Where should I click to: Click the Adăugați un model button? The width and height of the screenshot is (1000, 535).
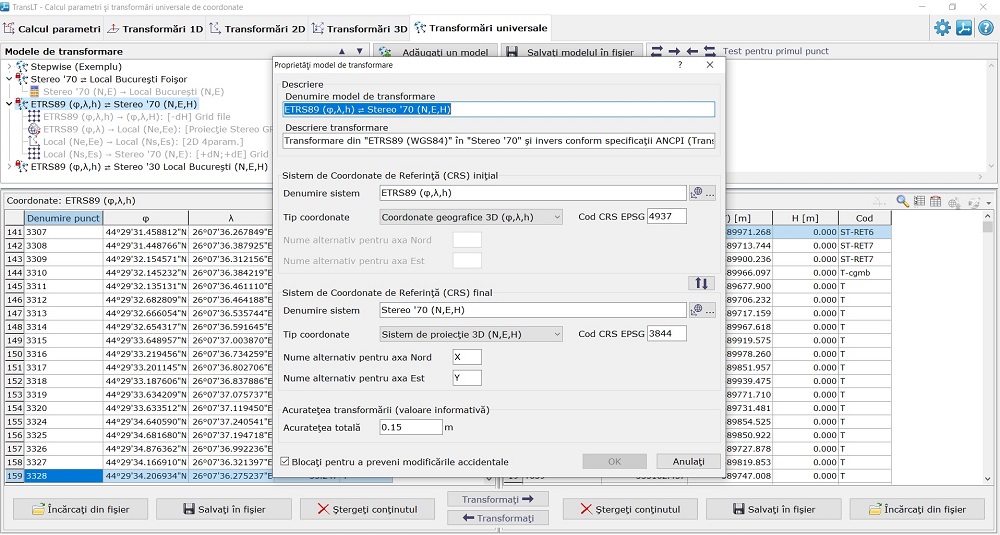coord(436,52)
